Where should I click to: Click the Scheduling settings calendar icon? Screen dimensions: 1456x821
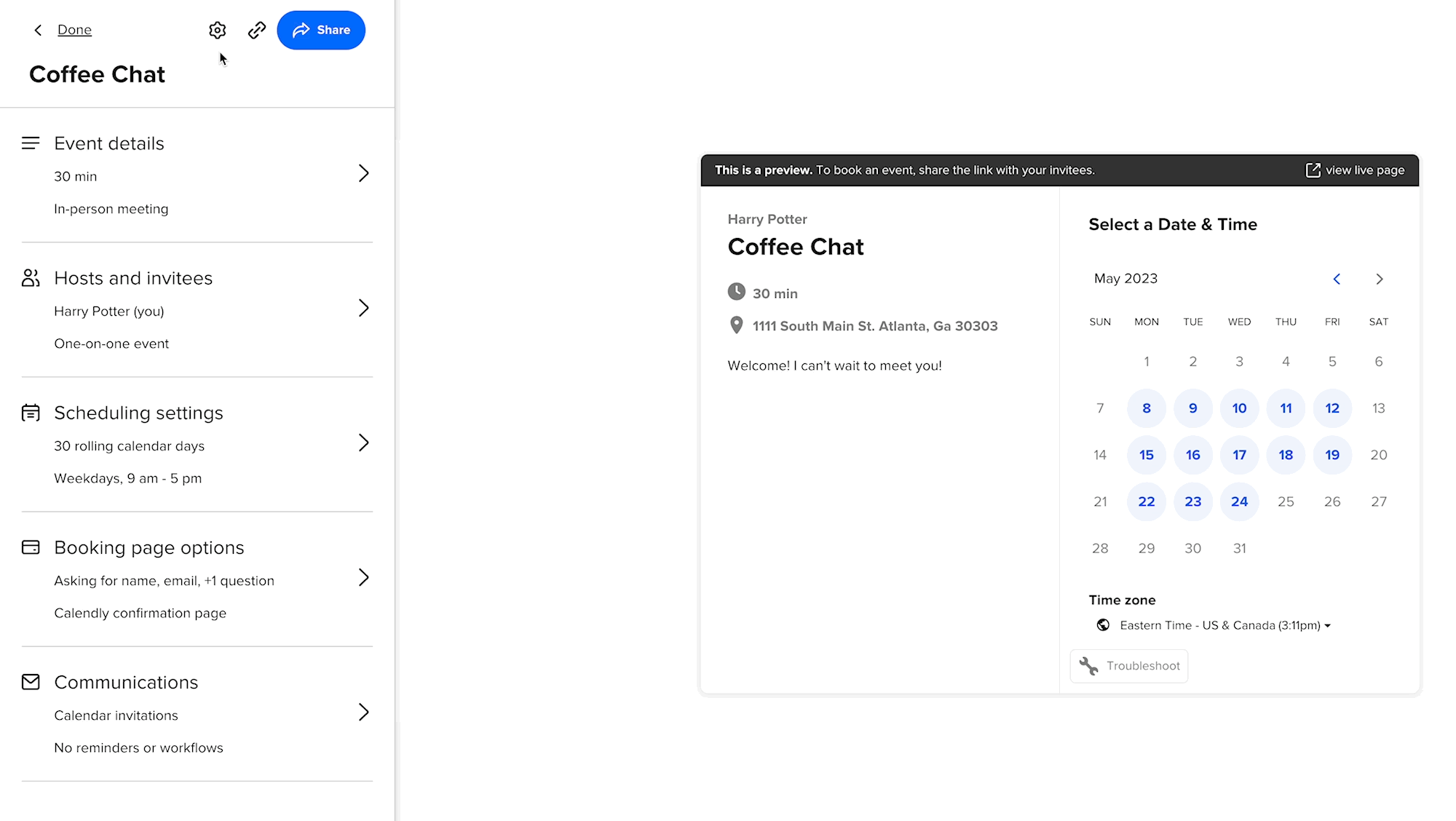coord(30,412)
